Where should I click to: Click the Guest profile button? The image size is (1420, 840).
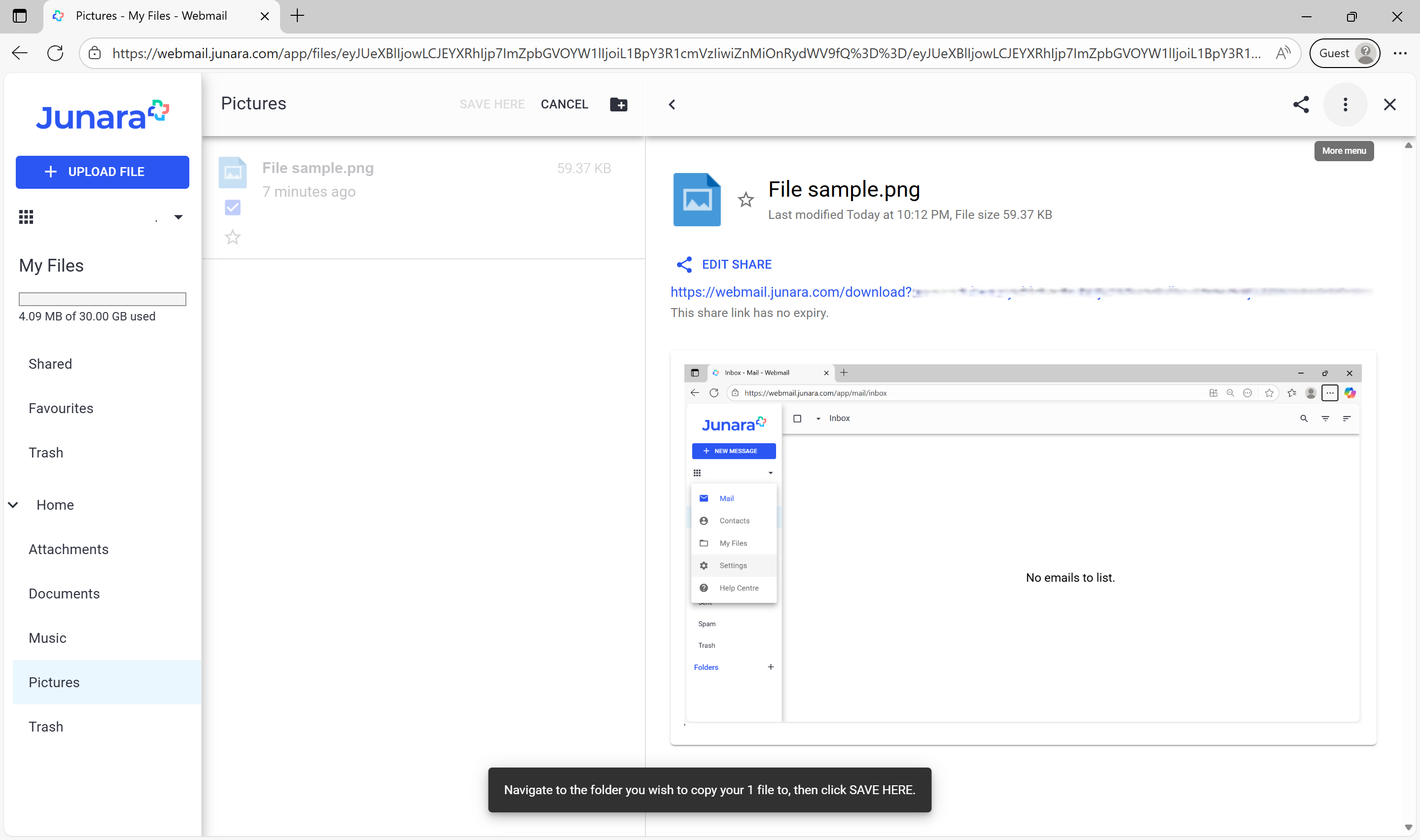(1345, 53)
